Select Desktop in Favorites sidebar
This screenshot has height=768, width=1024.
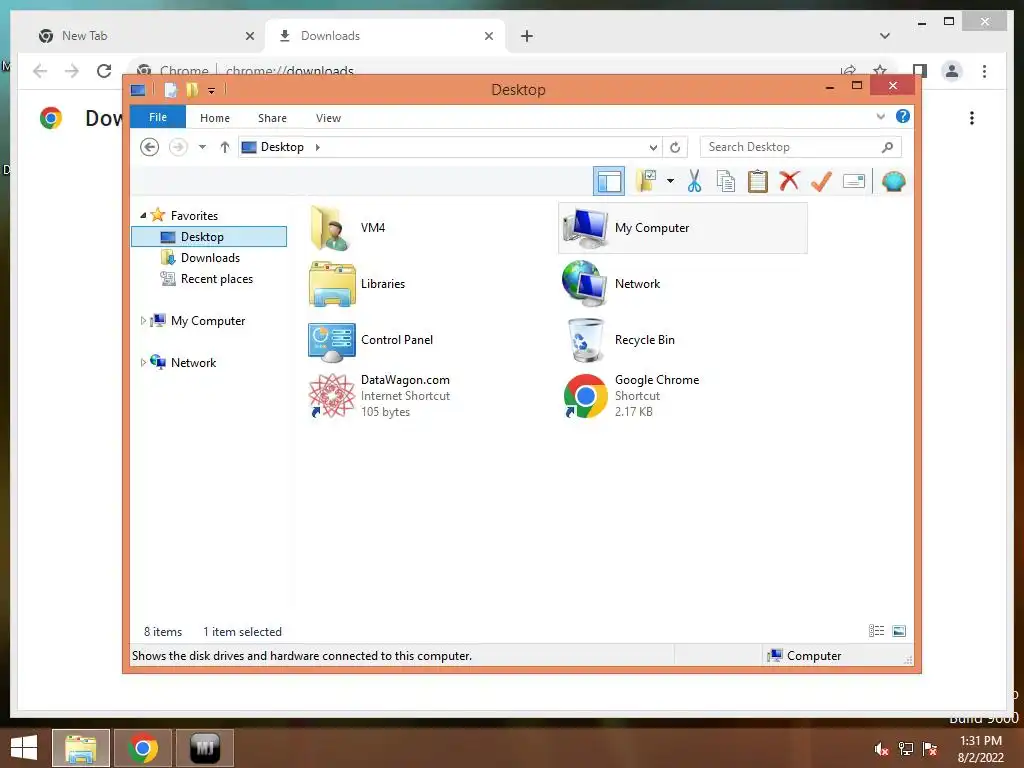click(x=209, y=236)
